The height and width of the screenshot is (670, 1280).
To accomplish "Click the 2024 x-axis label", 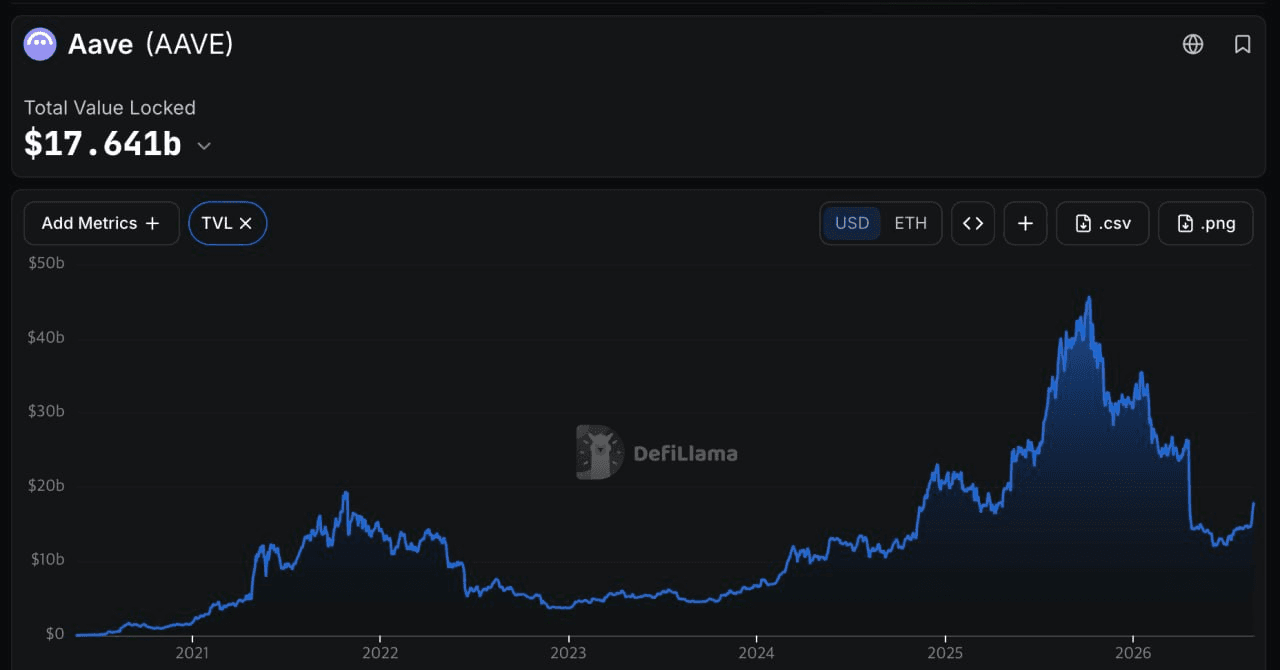I will 756,653.
